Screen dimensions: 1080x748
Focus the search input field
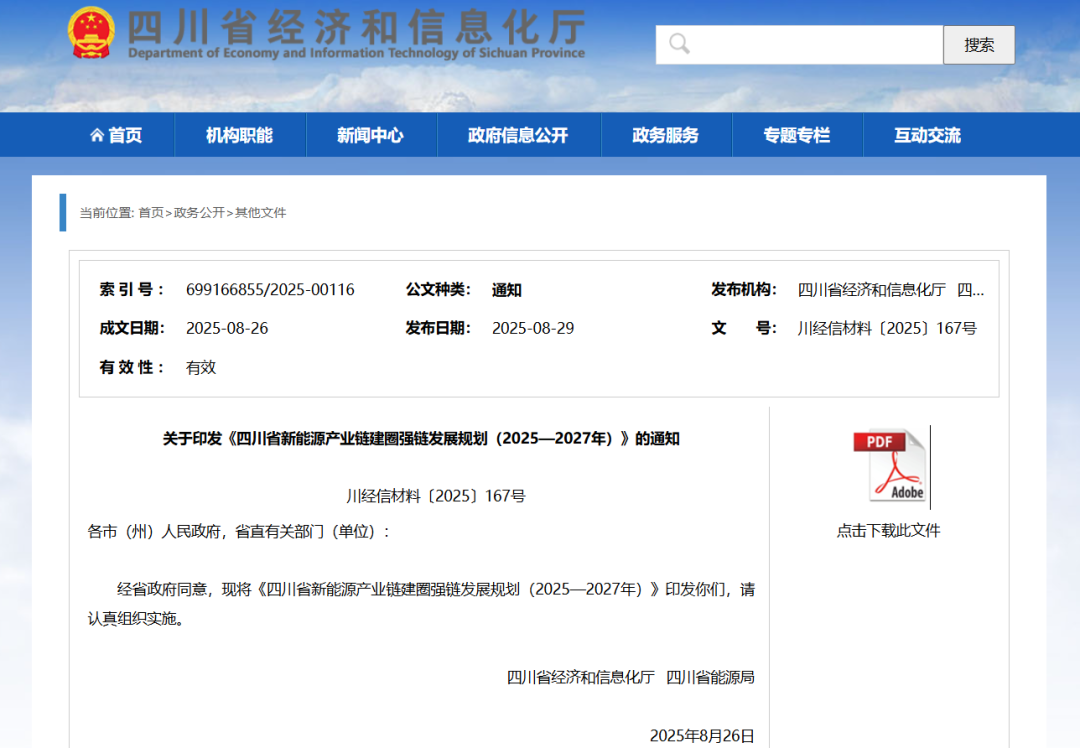tap(799, 45)
